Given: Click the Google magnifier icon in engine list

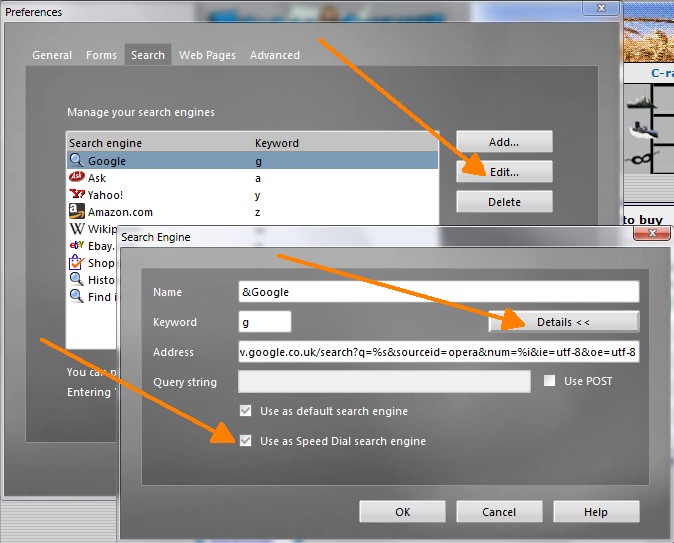Looking at the screenshot, I should [x=77, y=160].
